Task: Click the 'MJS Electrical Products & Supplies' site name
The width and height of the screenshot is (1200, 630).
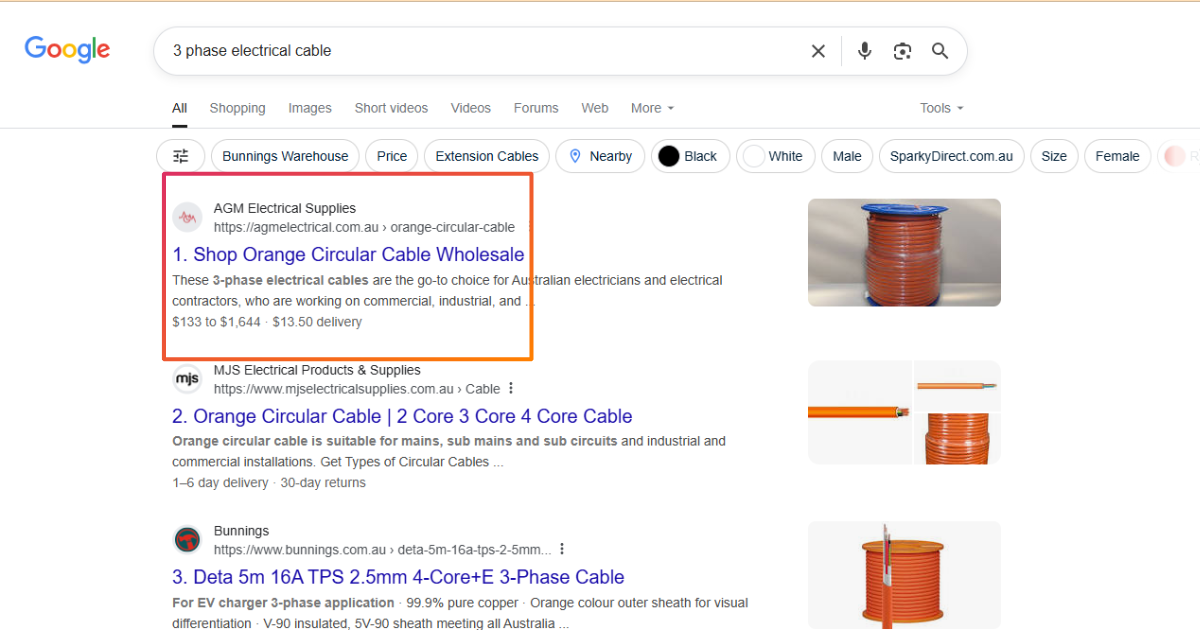Action: click(x=317, y=369)
